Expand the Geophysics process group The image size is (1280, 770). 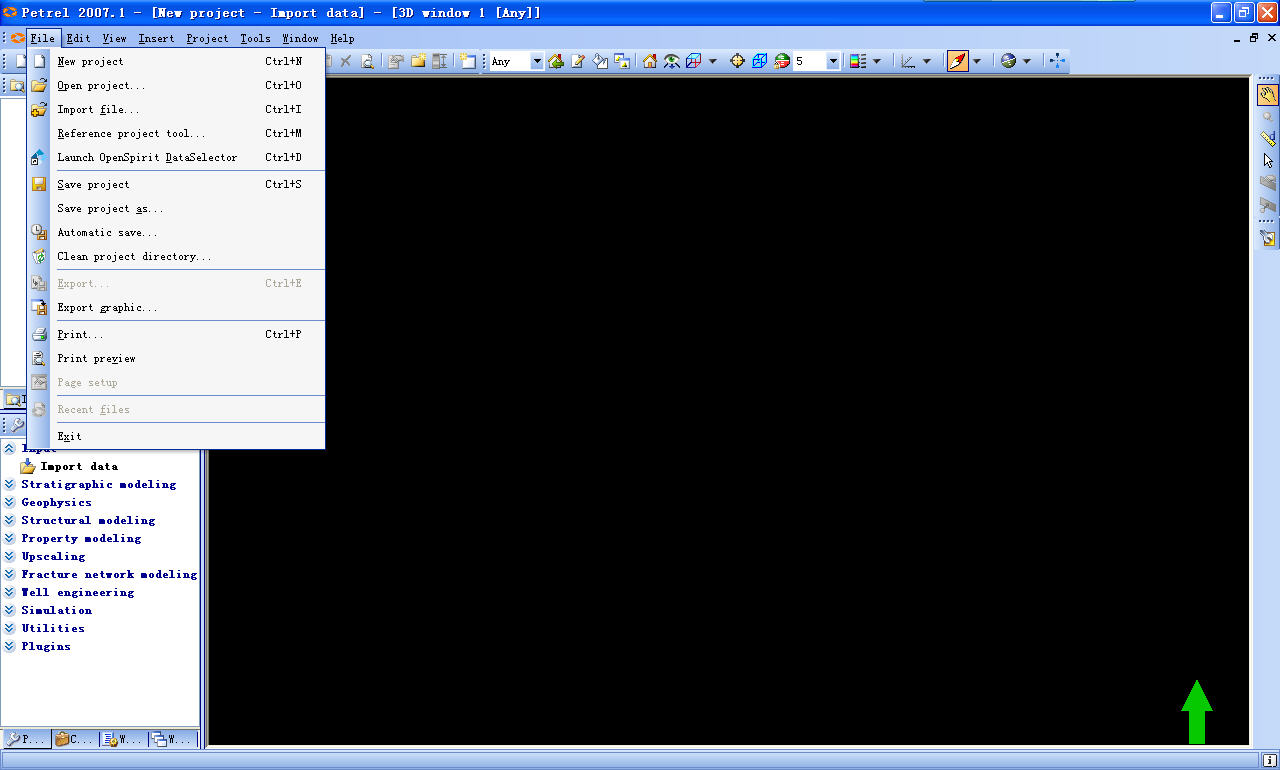(9, 502)
